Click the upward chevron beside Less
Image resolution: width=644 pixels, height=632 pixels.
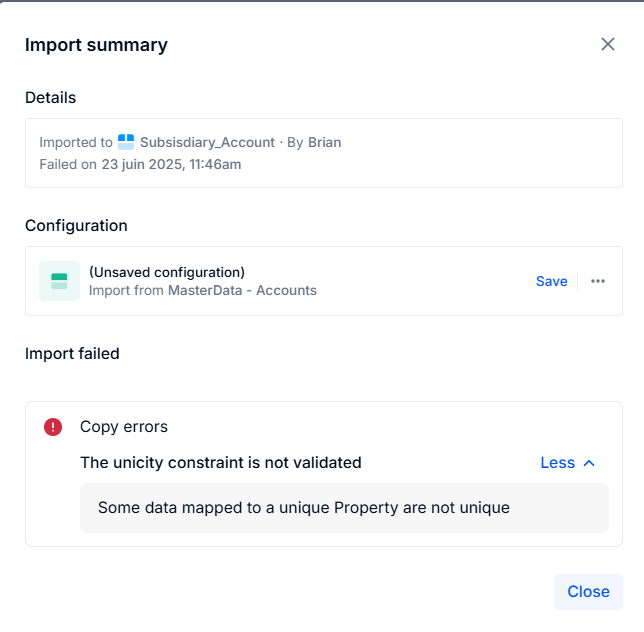(x=589, y=463)
